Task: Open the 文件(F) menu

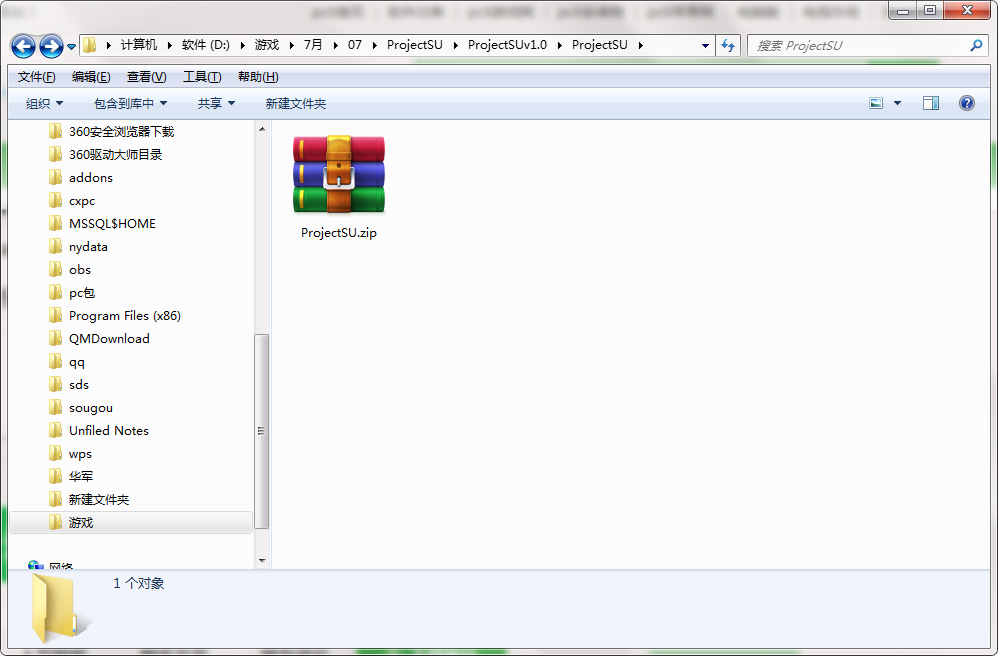Action: 36,77
